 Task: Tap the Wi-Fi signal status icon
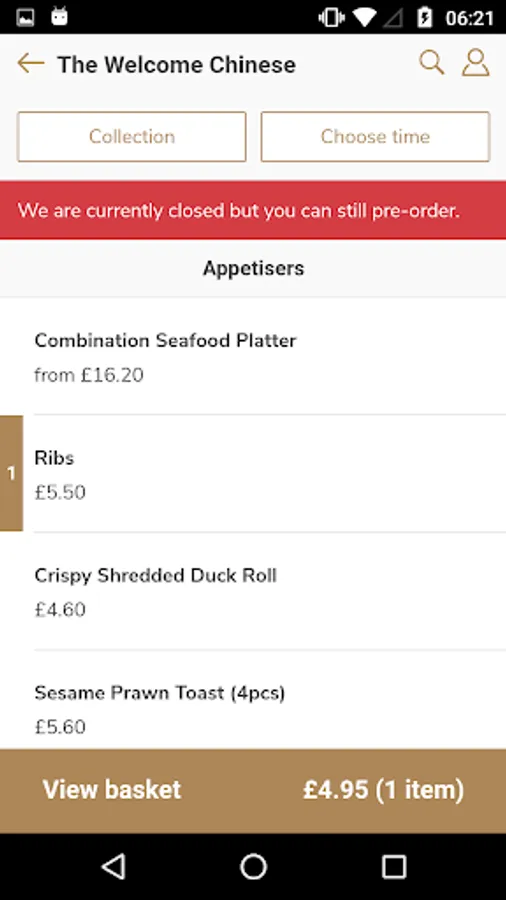(x=364, y=17)
